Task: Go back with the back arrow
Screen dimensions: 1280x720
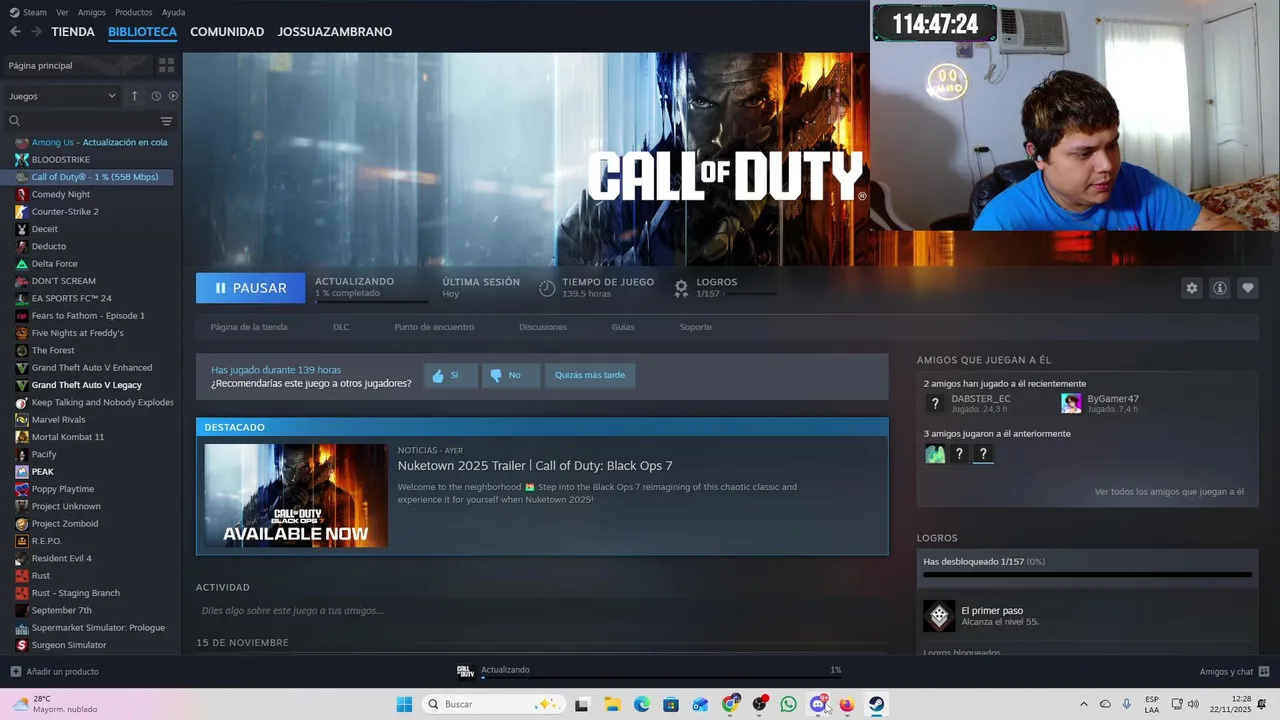Action: click(15, 32)
